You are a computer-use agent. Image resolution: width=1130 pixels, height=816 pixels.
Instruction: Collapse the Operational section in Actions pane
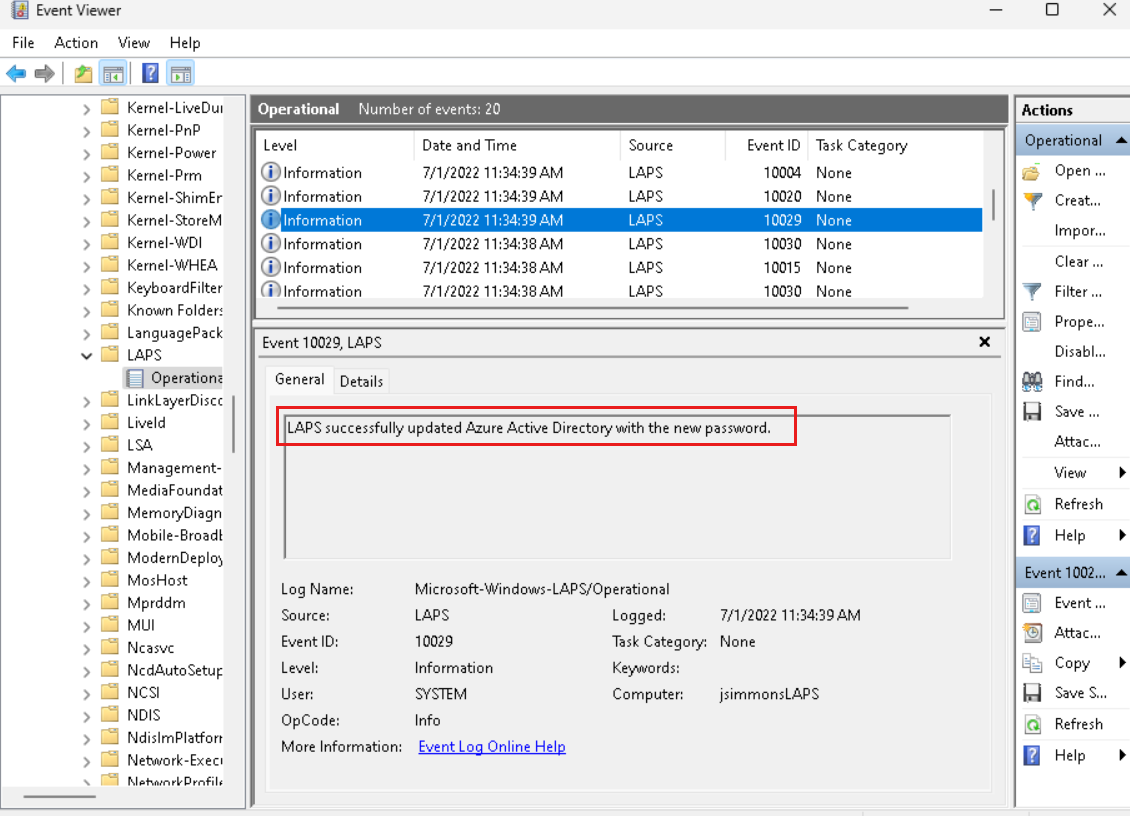coord(1122,140)
